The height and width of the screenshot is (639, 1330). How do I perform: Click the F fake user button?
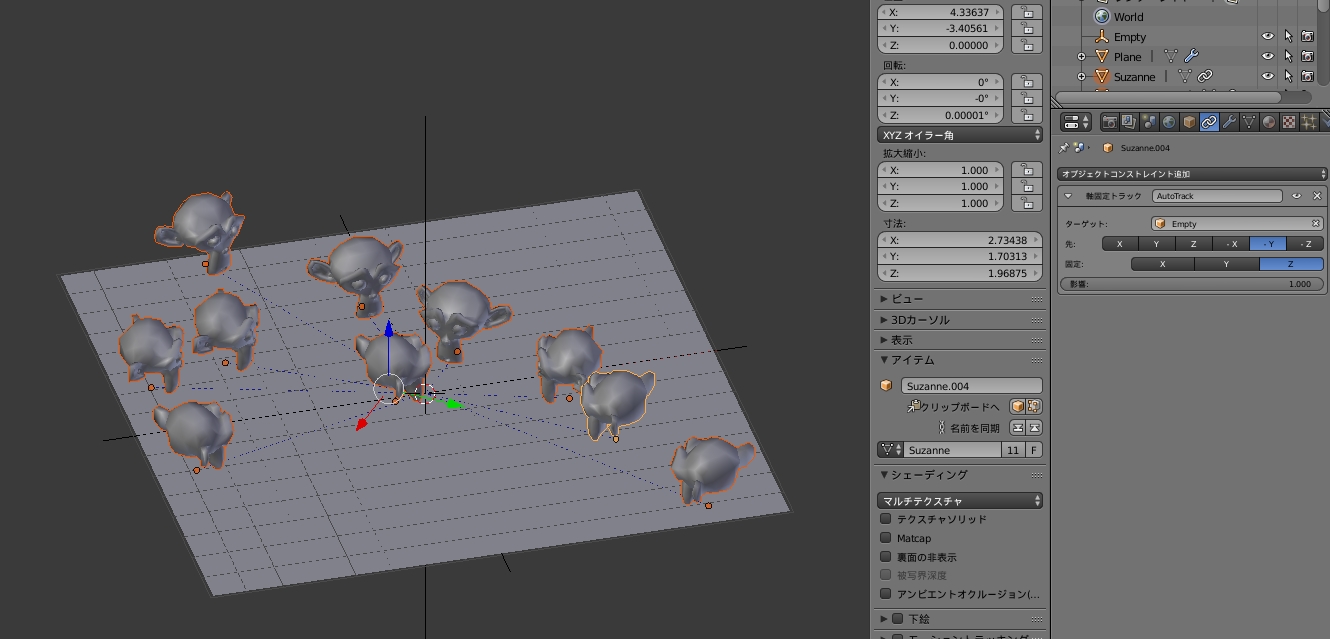point(1034,450)
